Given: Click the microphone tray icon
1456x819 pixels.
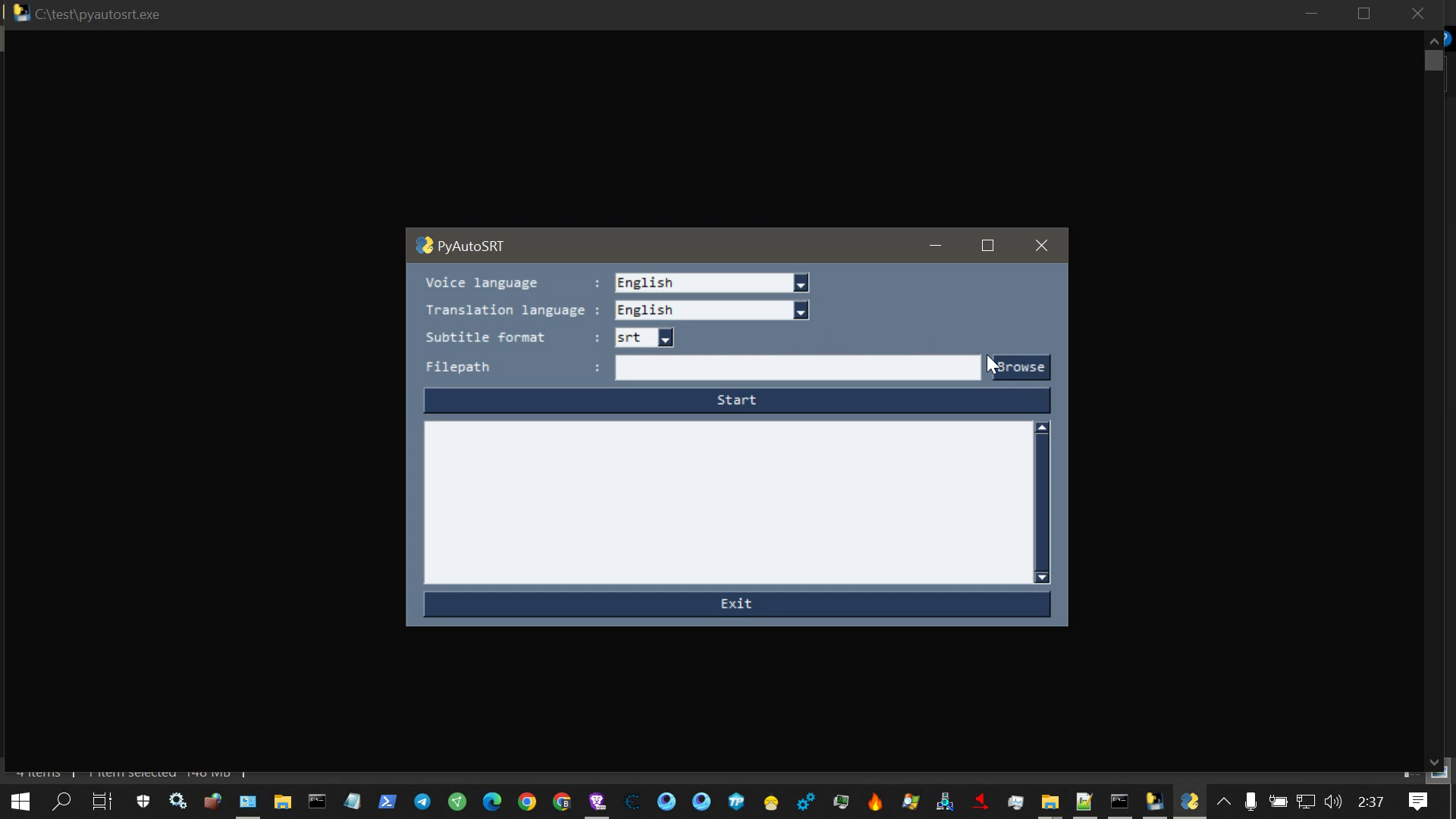Looking at the screenshot, I should pos(1250,802).
